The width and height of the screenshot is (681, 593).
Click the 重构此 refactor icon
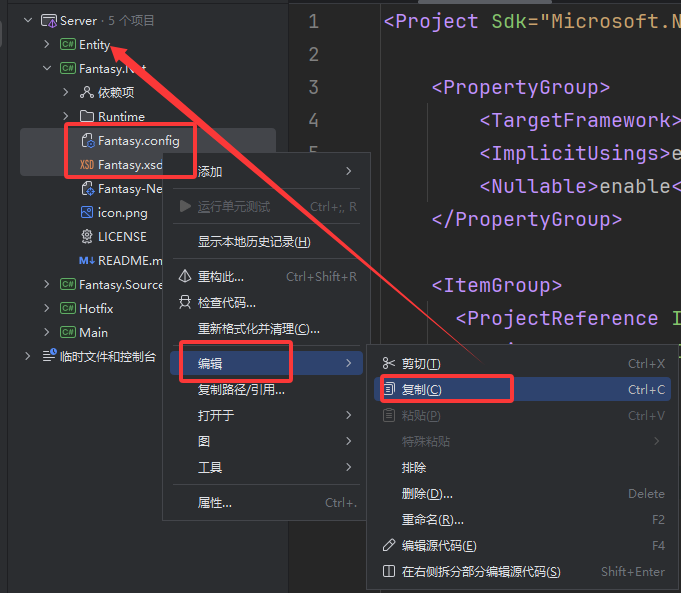[184, 277]
